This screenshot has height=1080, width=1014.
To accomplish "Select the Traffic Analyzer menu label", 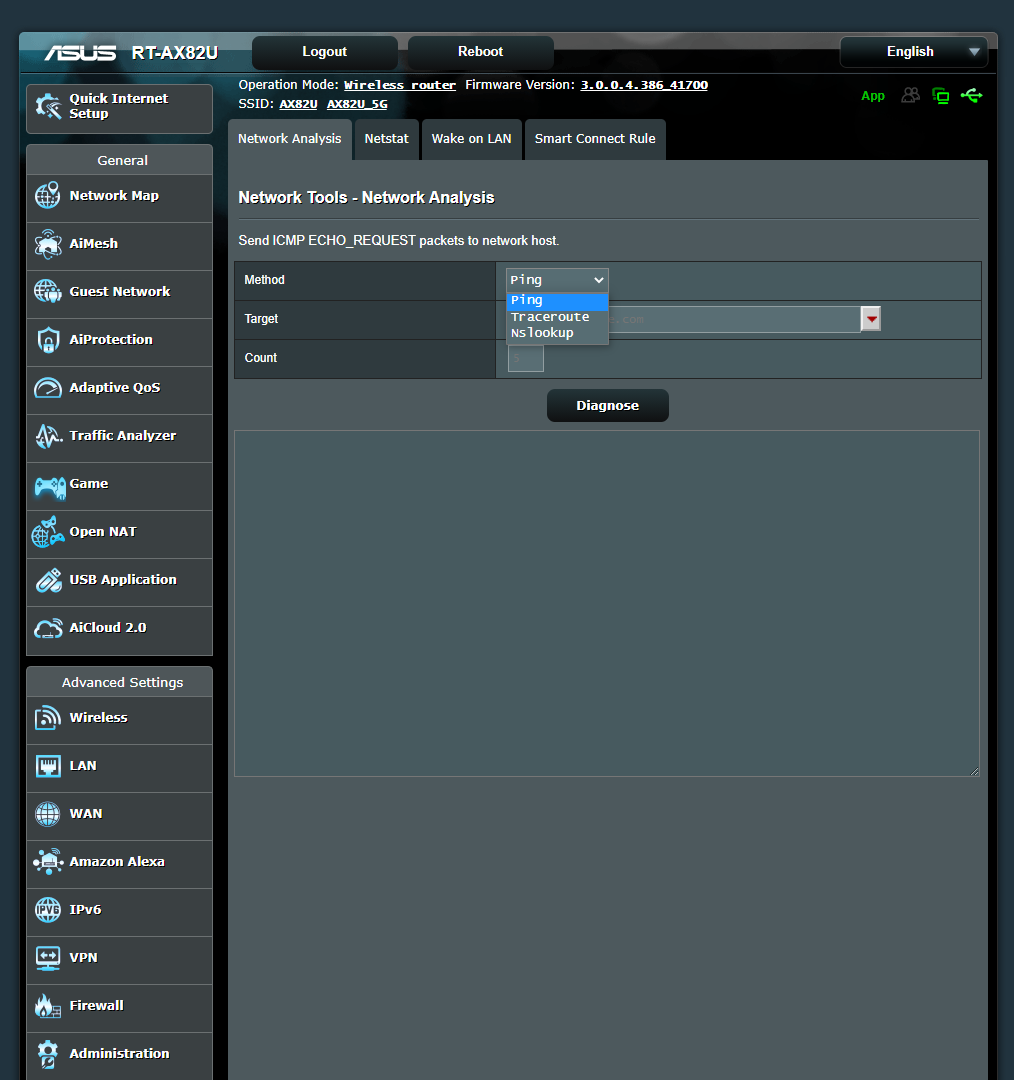I will 123,435.
